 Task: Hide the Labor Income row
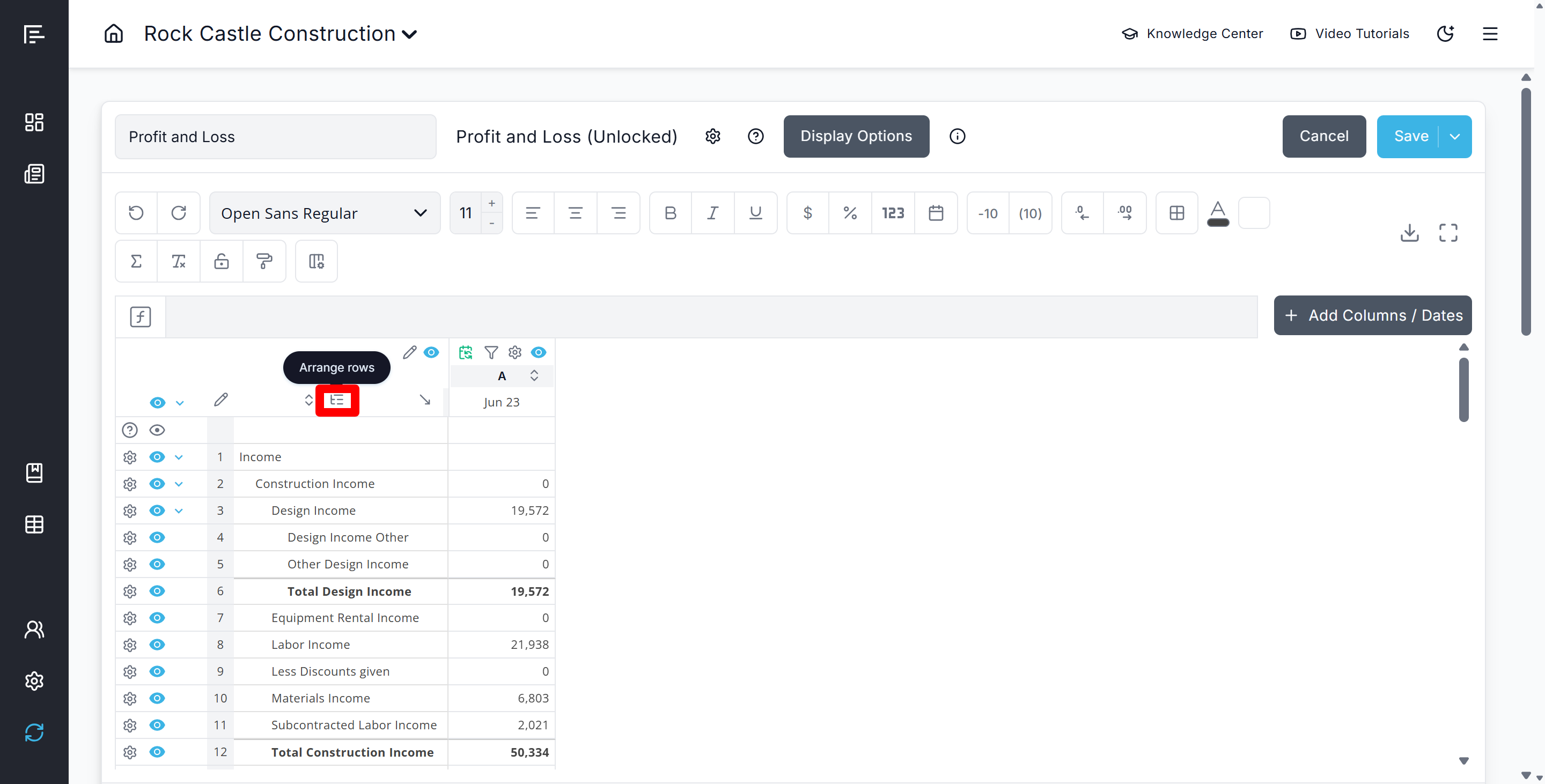click(157, 645)
